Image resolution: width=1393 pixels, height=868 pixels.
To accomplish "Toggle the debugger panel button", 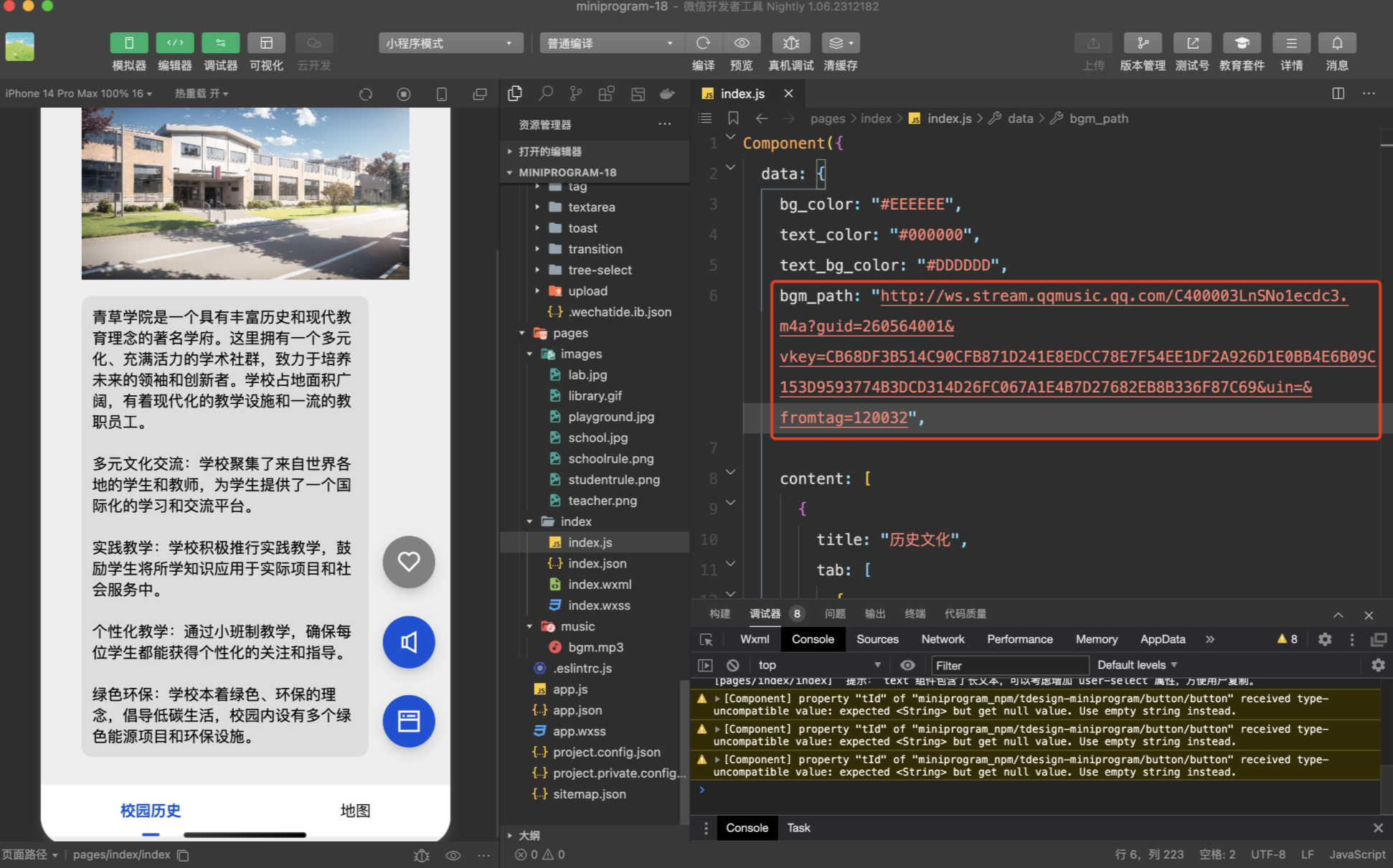I will pos(220,43).
